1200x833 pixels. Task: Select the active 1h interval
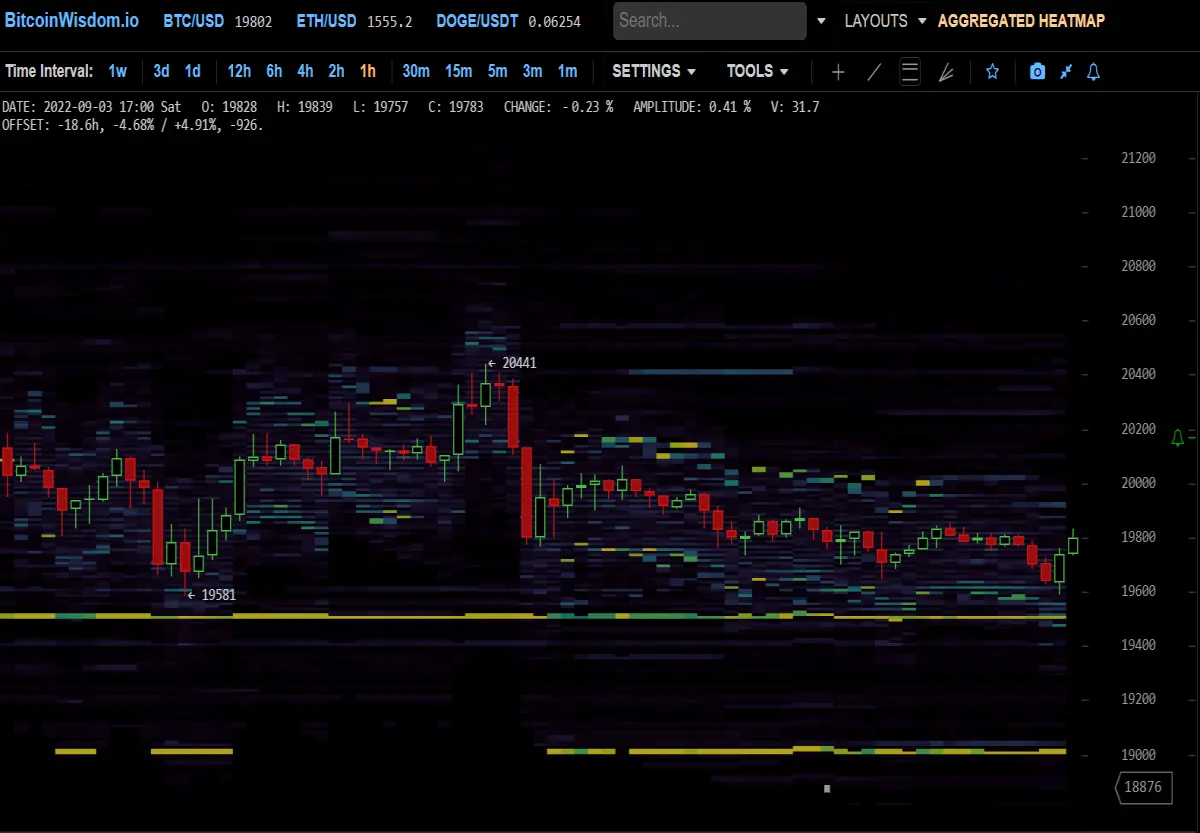coord(368,71)
